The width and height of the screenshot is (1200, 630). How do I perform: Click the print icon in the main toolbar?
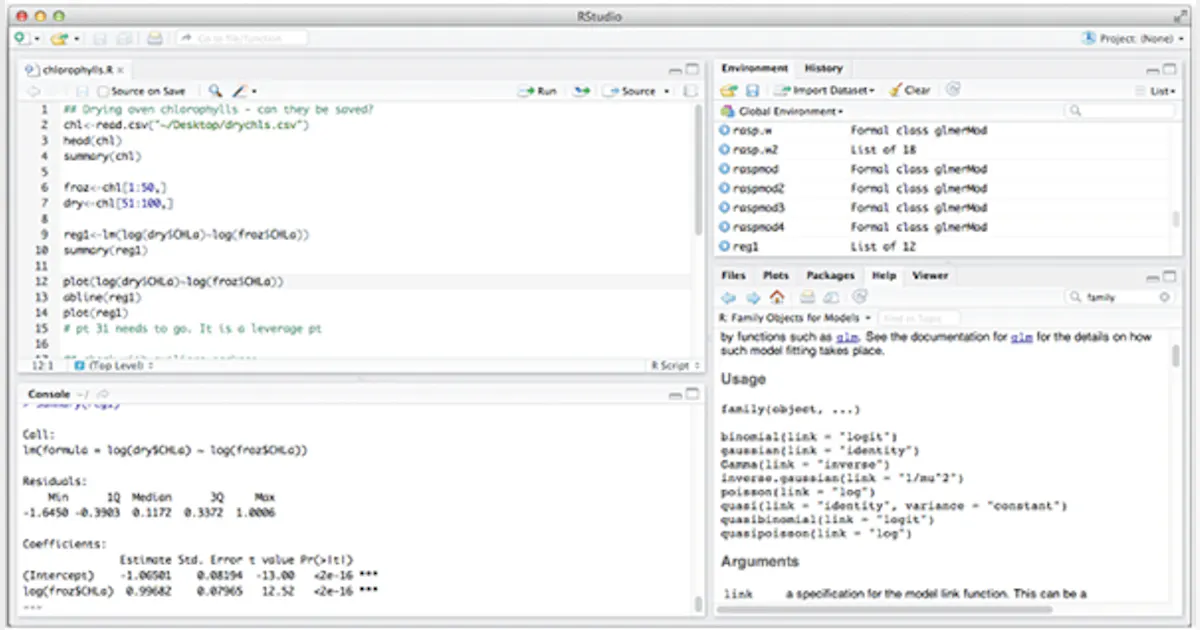click(155, 38)
